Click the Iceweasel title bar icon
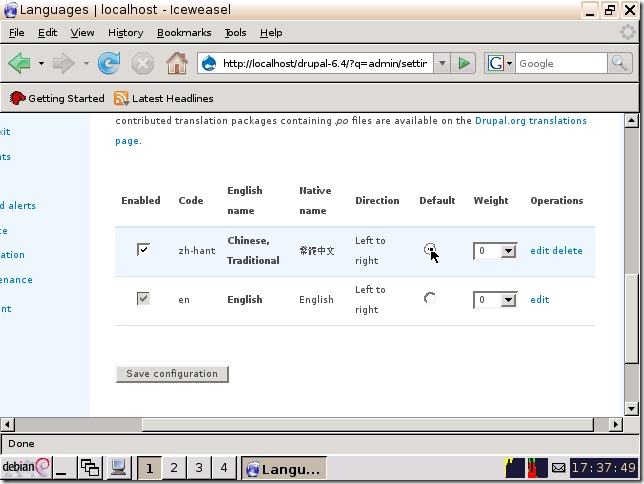This screenshot has height=484, width=644. (10, 10)
